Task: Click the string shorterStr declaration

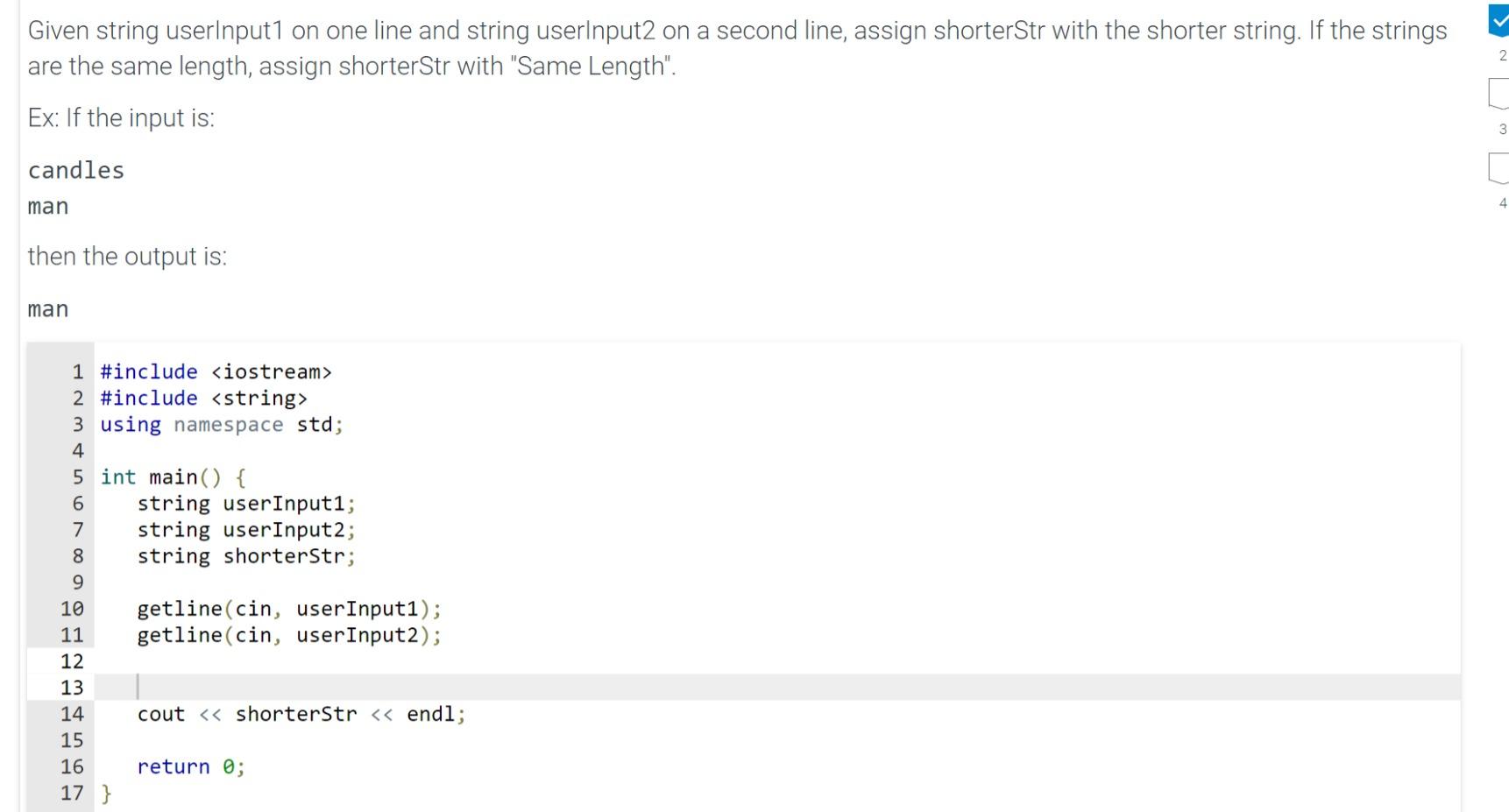Action: [246, 557]
